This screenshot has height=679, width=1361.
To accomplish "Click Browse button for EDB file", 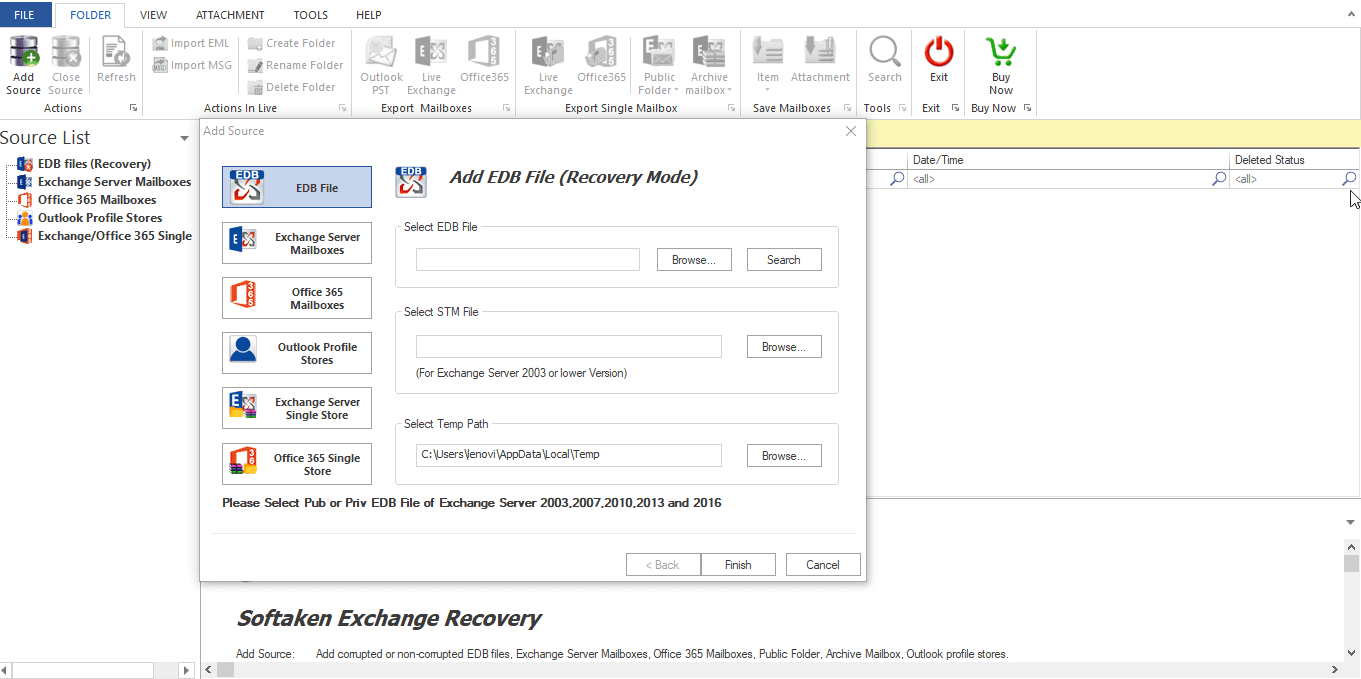I will tap(693, 260).
